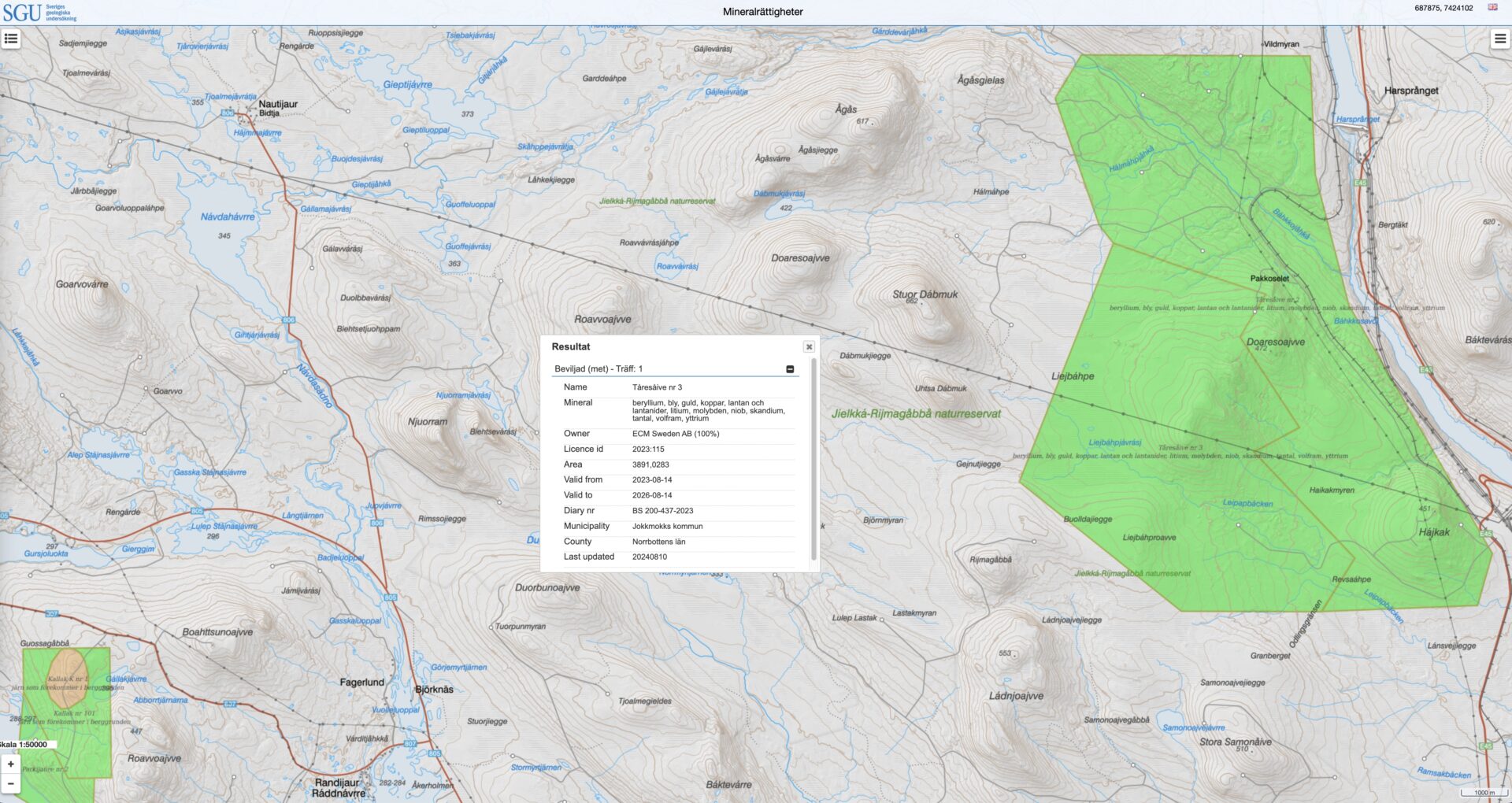Click the SGU logo

pos(39,13)
